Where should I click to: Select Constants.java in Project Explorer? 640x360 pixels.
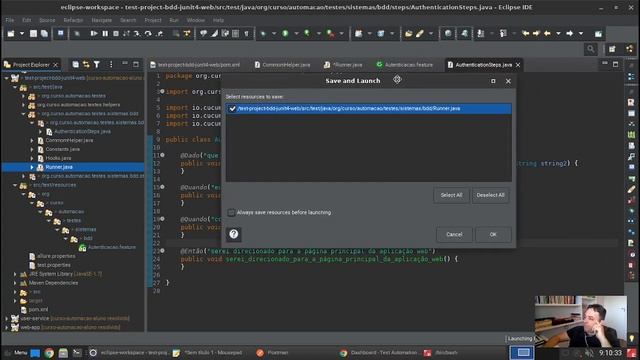point(62,149)
